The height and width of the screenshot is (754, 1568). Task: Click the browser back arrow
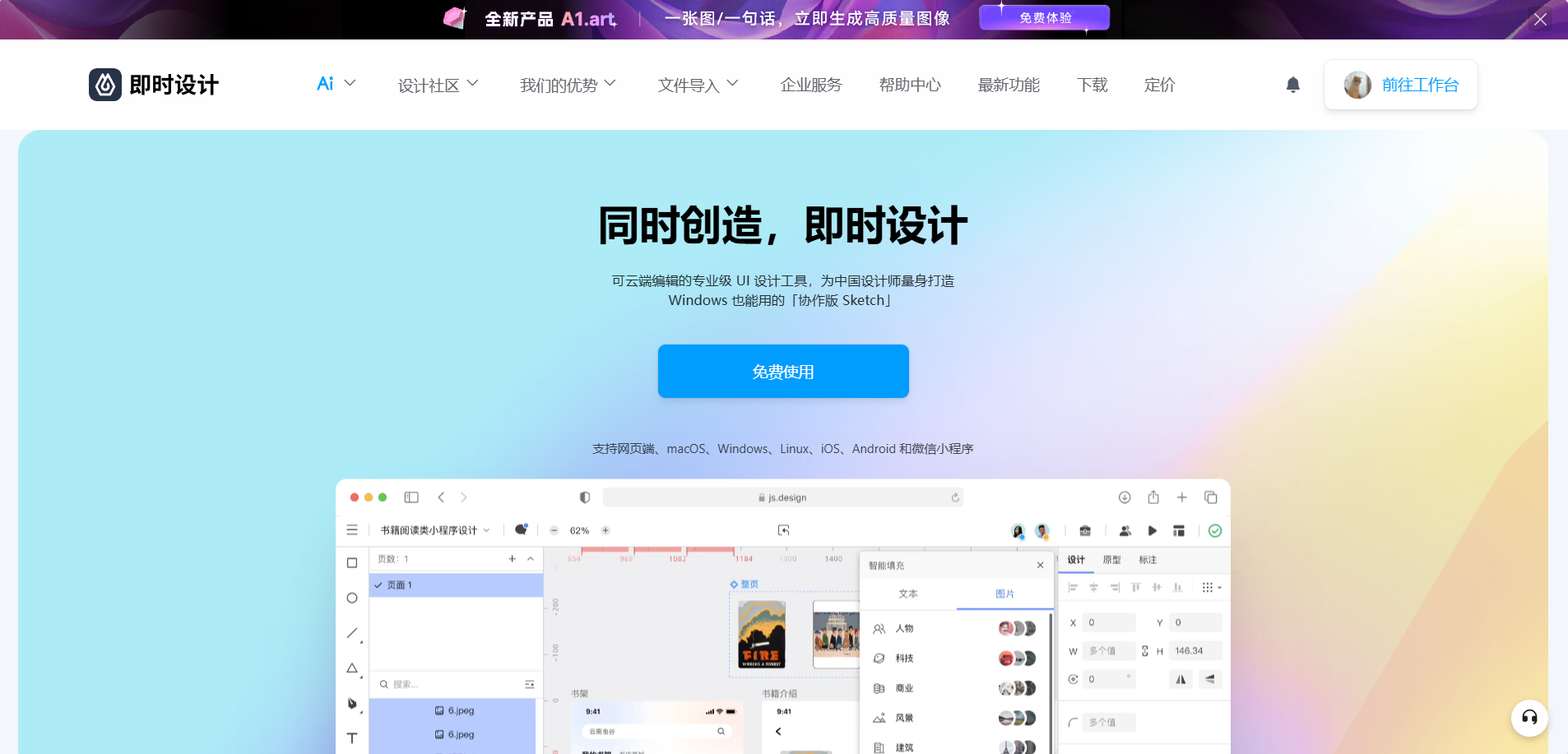(441, 497)
